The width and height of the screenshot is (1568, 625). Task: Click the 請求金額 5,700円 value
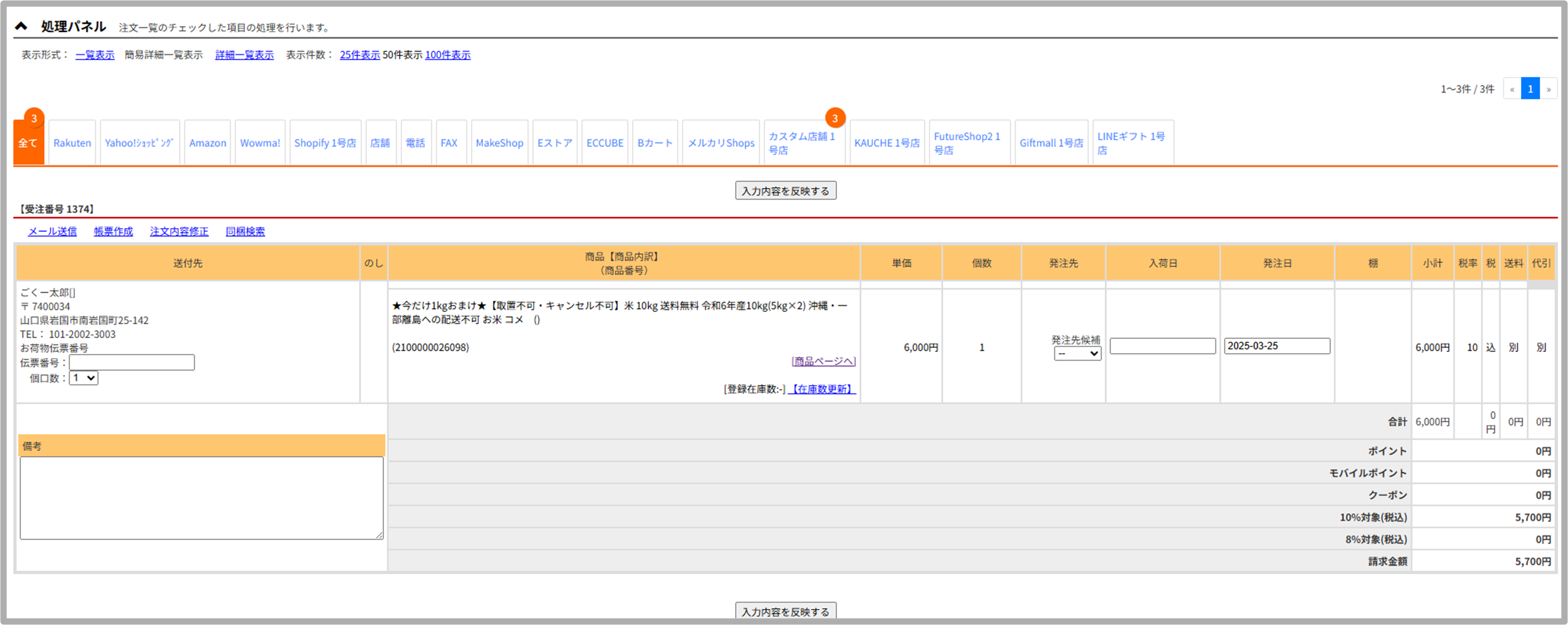tap(1533, 561)
